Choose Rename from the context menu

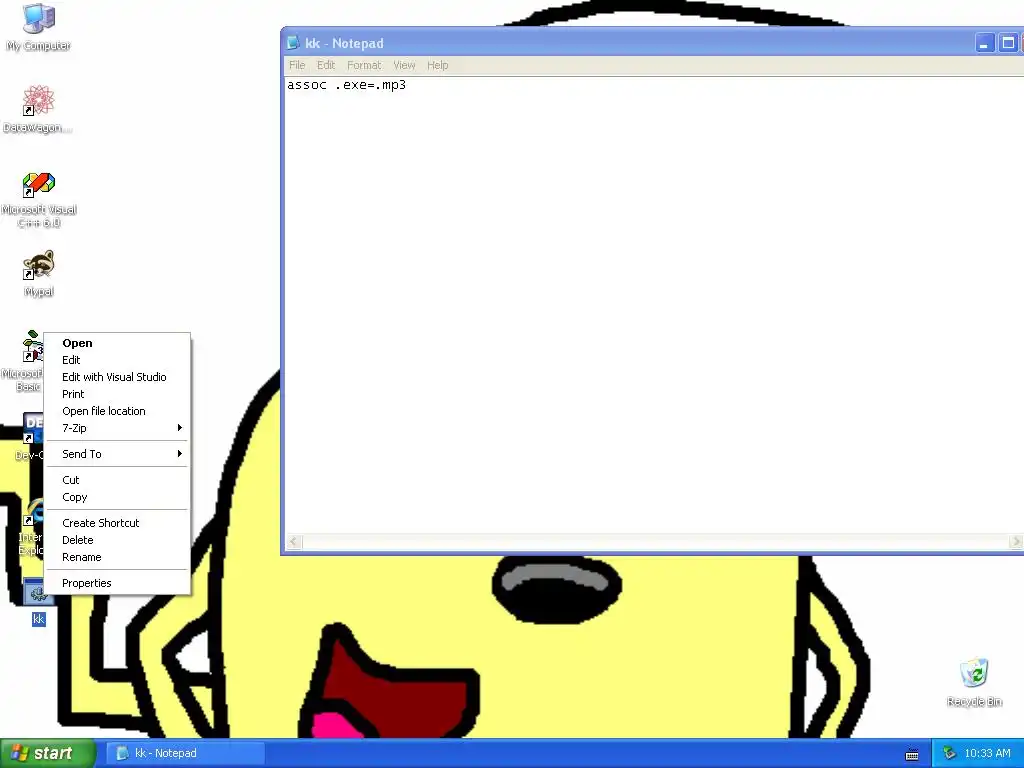118,557
